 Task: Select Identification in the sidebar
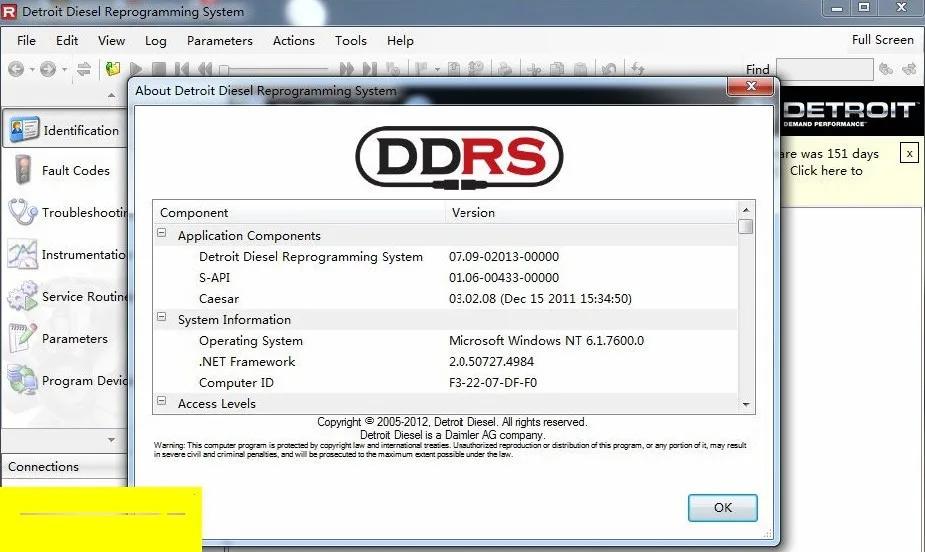pyautogui.click(x=65, y=130)
